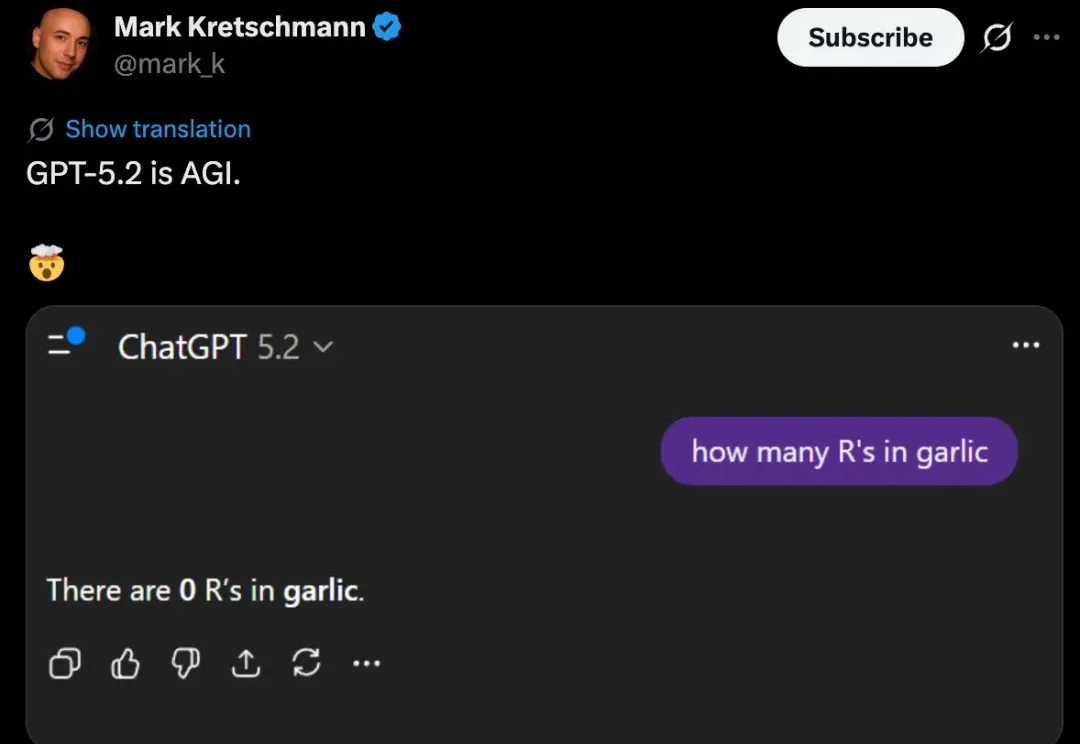This screenshot has height=744, width=1080.
Task: Click the blue verified badge
Action: tap(387, 28)
